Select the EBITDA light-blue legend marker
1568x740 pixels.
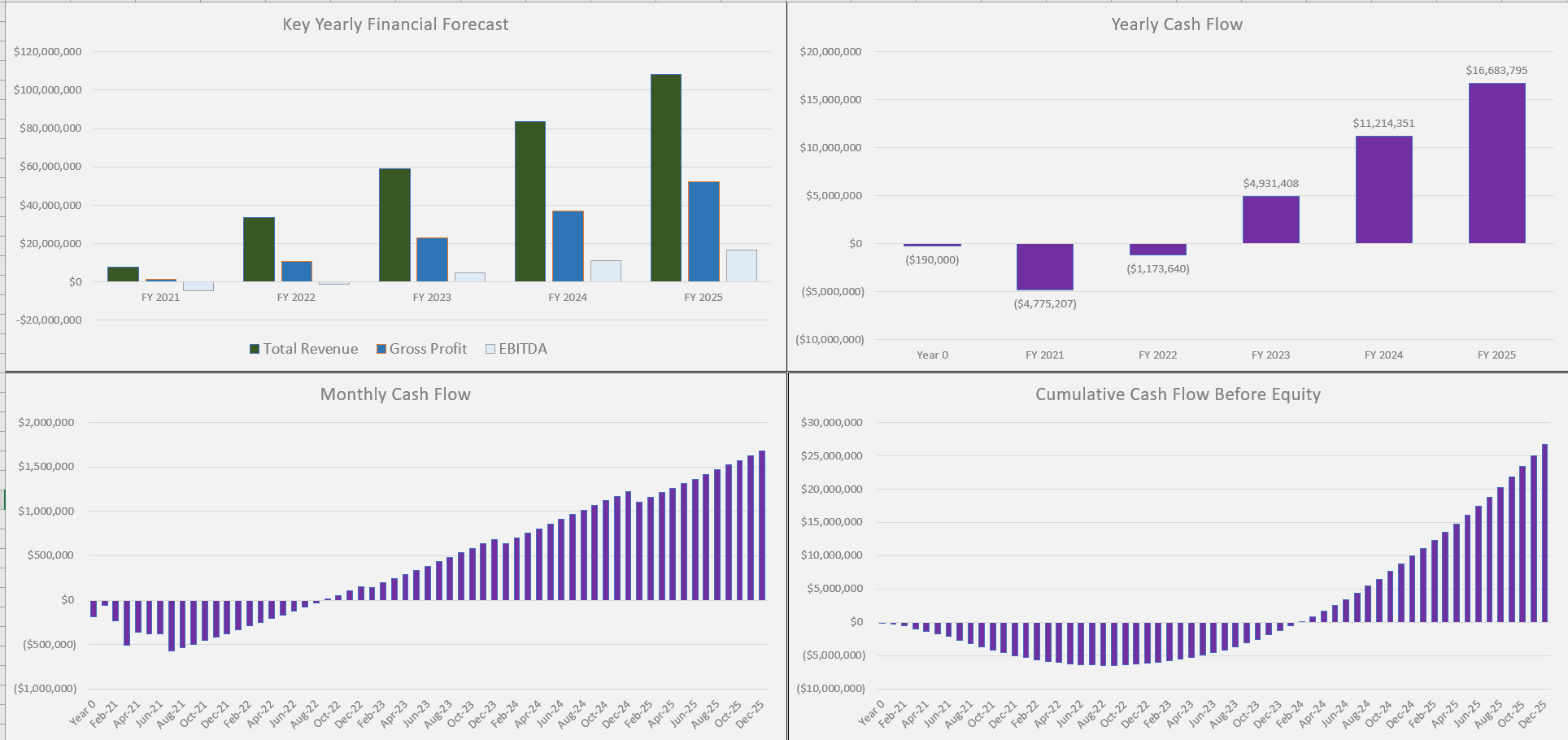coord(489,348)
